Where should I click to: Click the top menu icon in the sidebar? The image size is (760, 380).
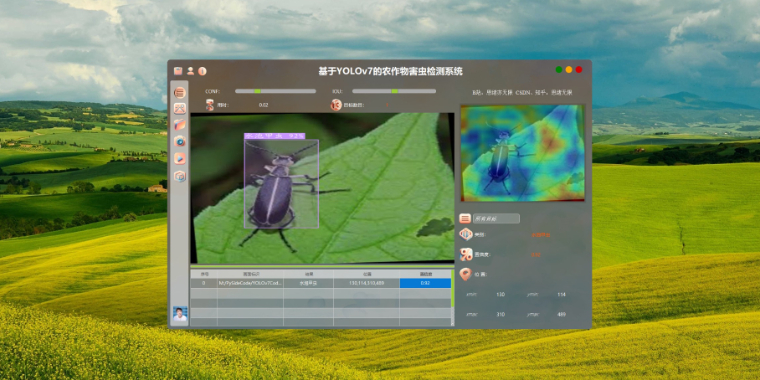(x=180, y=93)
